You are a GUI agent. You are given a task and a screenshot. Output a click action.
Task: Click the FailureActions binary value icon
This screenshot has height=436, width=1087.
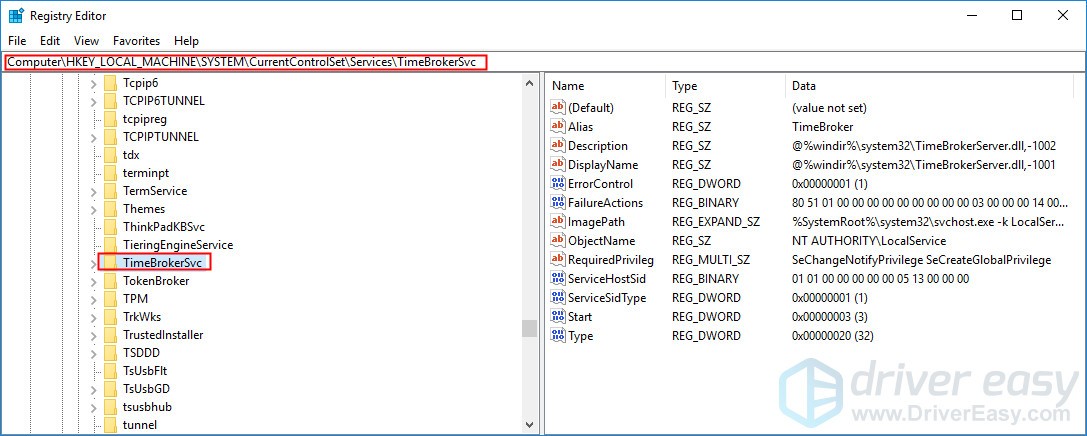[558, 202]
